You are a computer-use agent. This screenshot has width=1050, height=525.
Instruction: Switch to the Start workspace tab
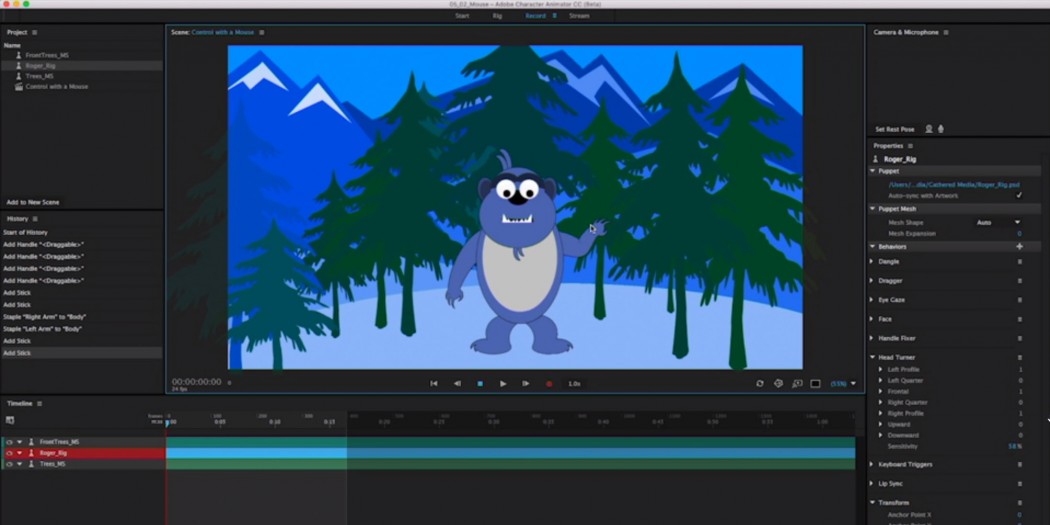click(x=462, y=15)
